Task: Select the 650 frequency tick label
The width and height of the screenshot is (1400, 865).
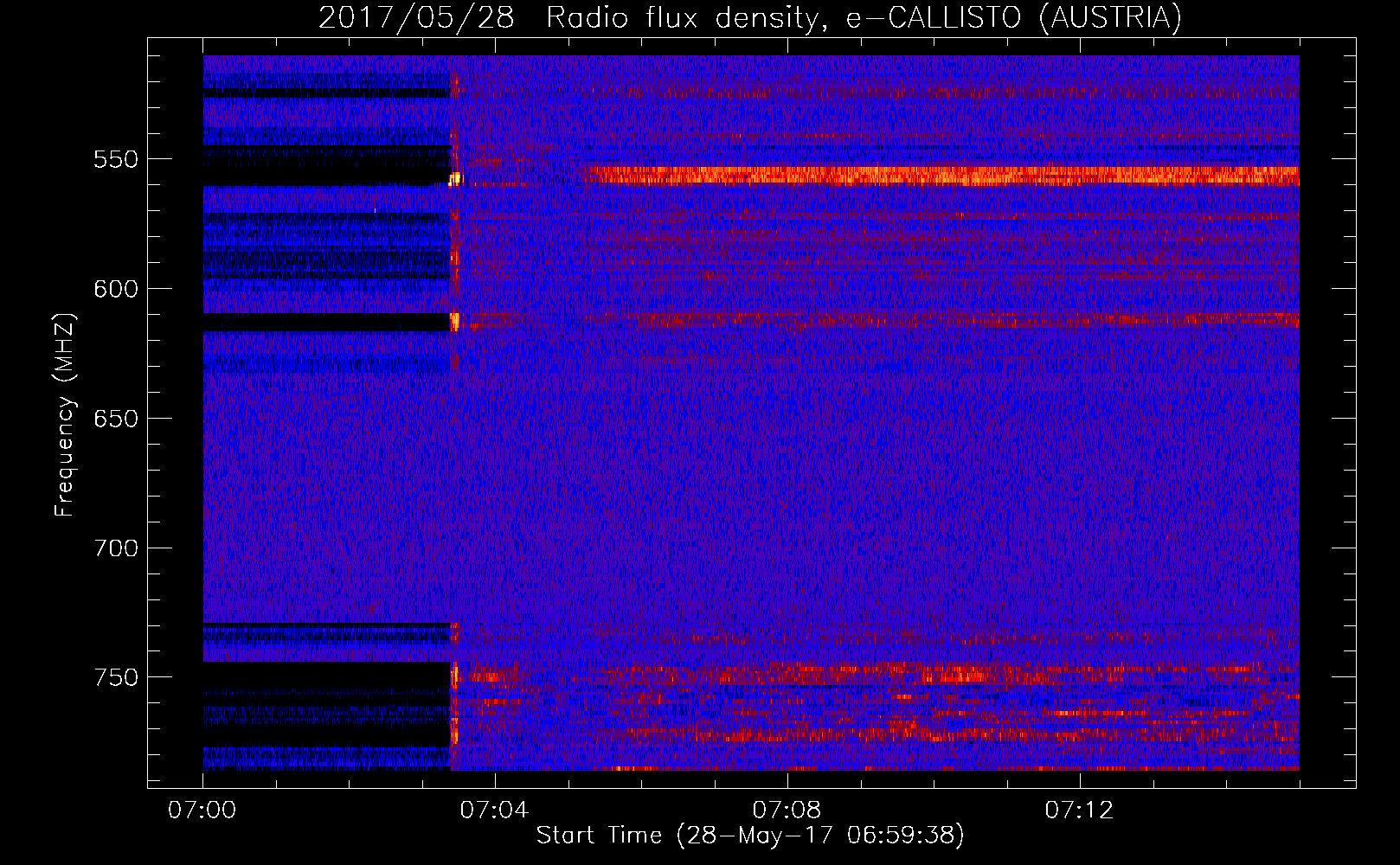Action: point(115,419)
